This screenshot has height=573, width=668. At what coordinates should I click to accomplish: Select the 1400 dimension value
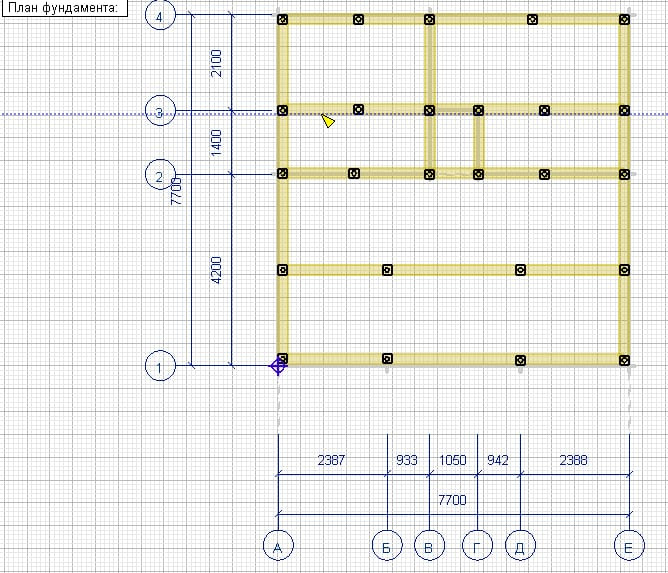[x=217, y=143]
